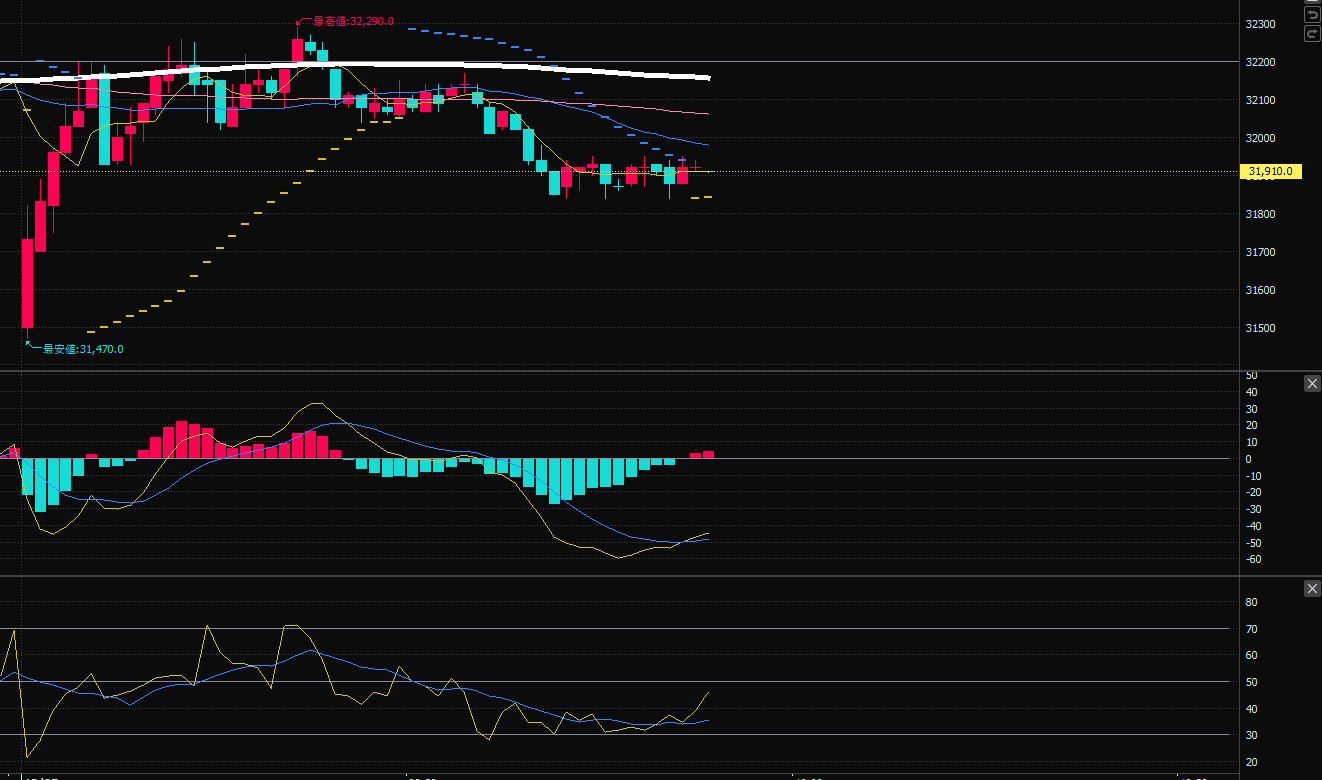Click the 31500 label on price axis

(1259, 328)
